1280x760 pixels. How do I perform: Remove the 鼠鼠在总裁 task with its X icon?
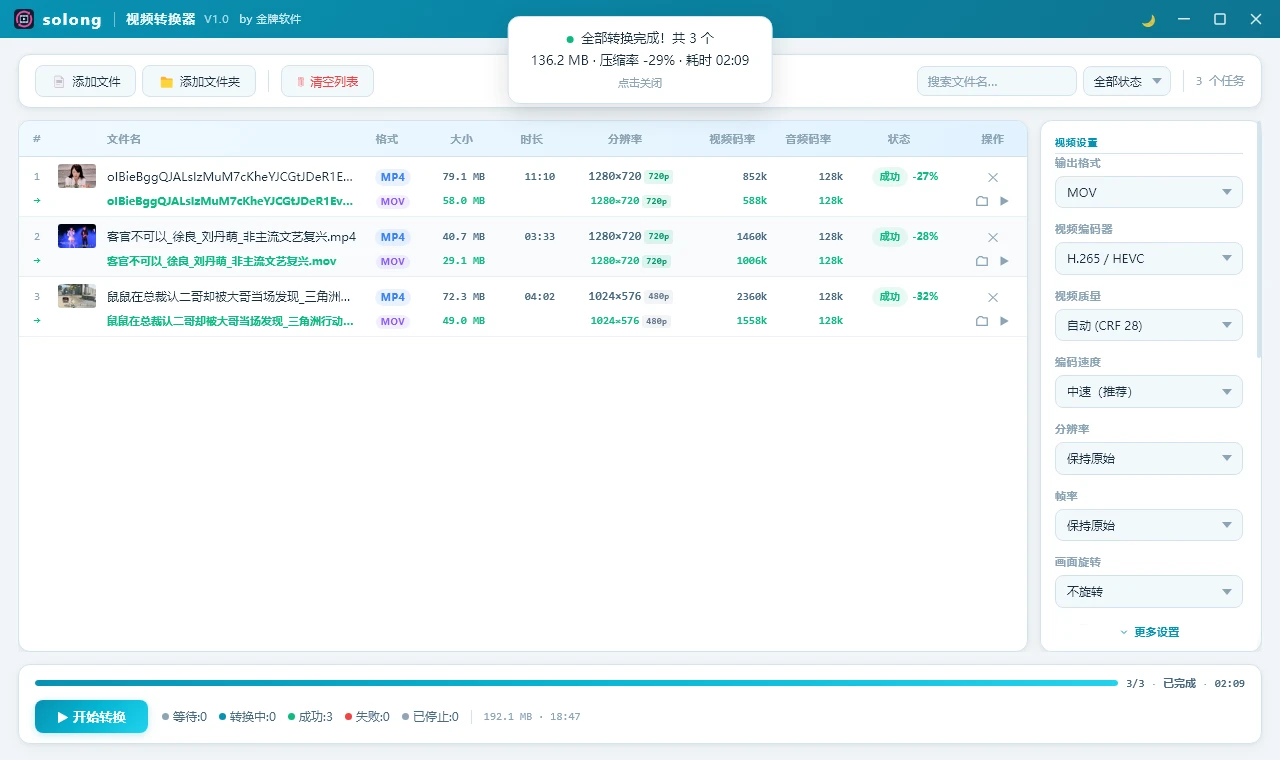coord(992,297)
